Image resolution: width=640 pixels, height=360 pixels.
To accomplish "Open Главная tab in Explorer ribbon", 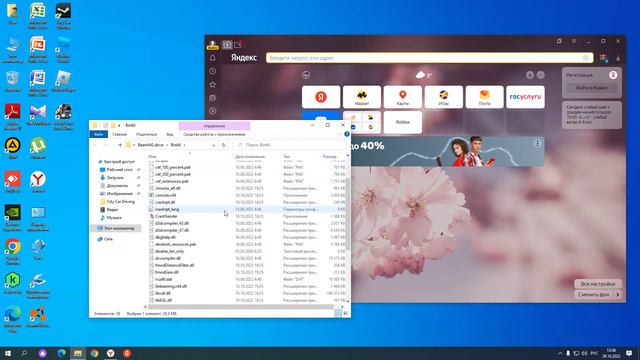I will (x=120, y=134).
